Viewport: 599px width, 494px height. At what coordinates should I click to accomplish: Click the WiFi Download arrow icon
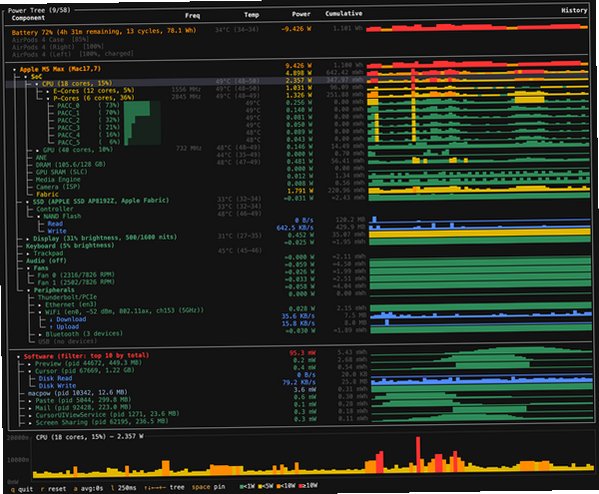coord(51,320)
